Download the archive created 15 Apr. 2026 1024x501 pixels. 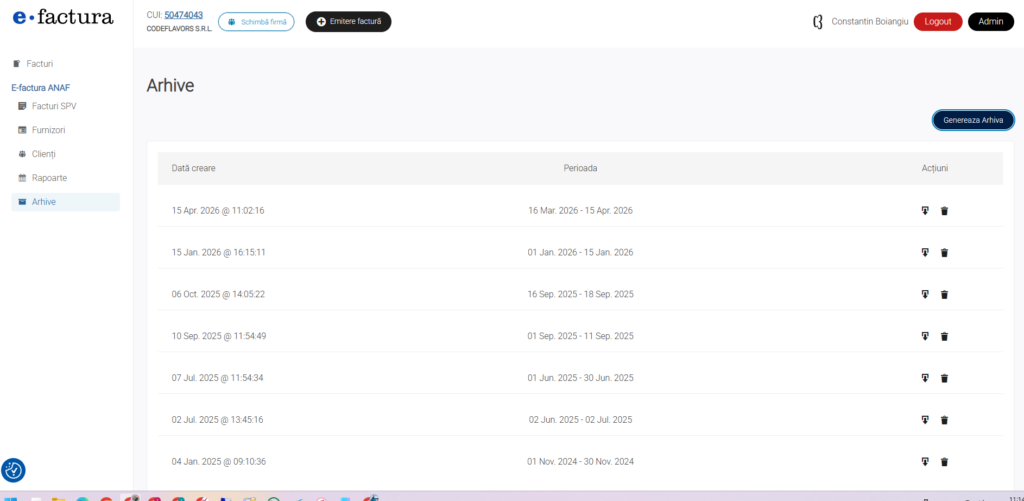pos(925,211)
